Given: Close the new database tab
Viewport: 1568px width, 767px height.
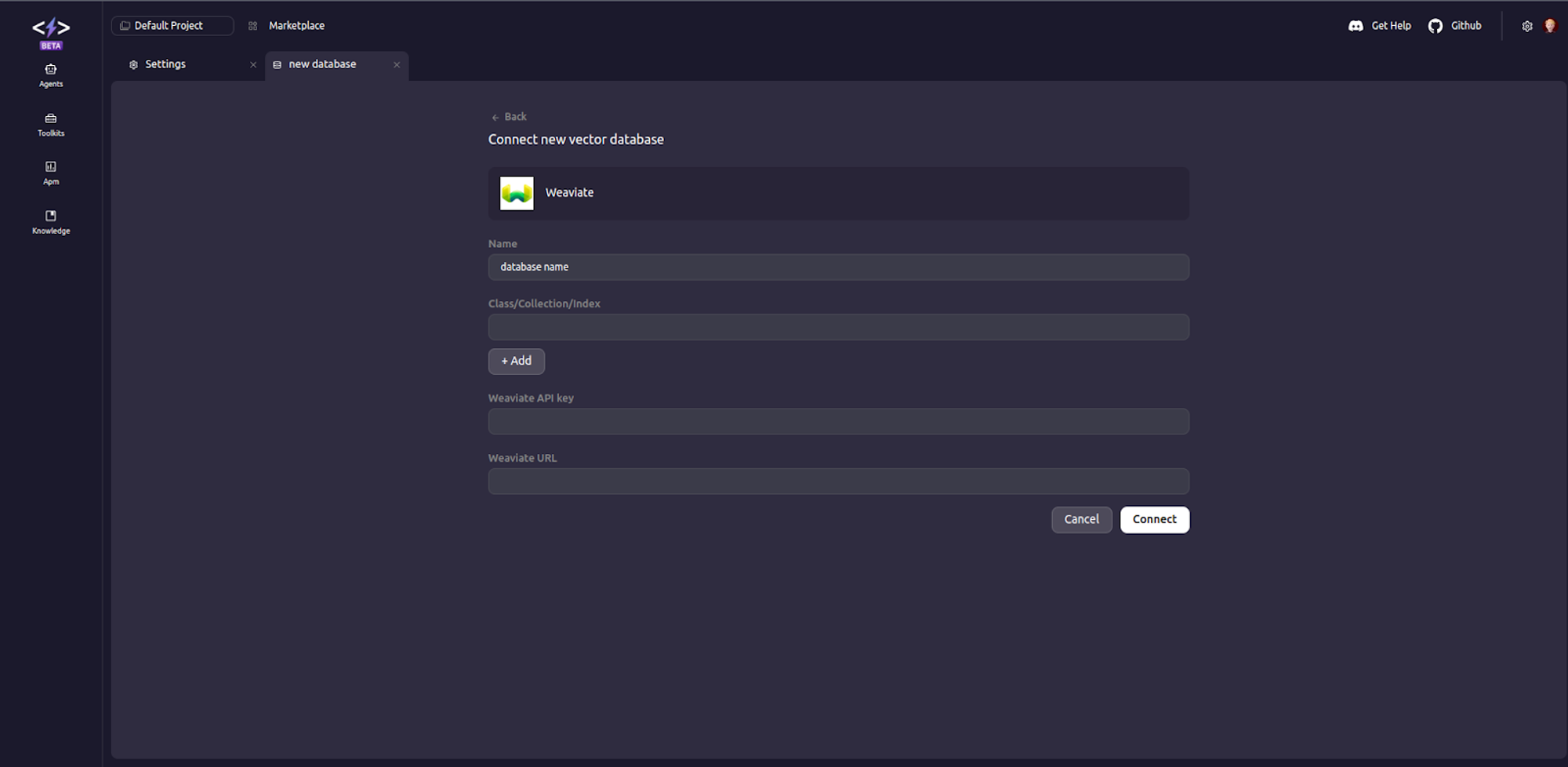Looking at the screenshot, I should click(x=397, y=65).
